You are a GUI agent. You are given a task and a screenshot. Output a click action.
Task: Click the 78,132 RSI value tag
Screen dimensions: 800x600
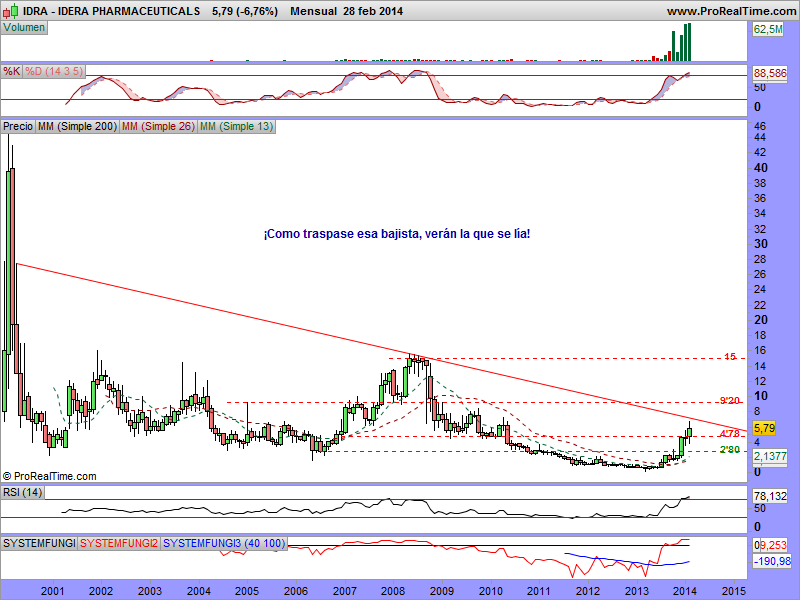coord(770,496)
